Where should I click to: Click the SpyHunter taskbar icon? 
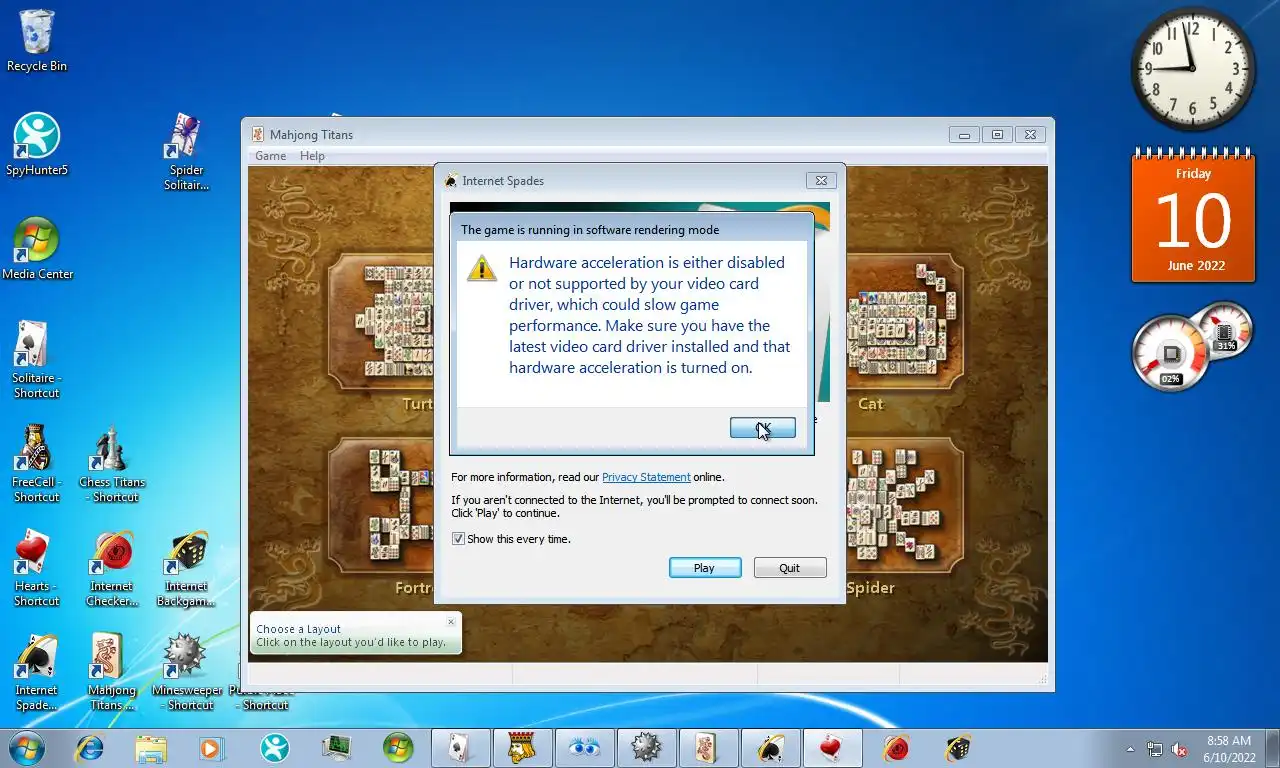click(275, 748)
